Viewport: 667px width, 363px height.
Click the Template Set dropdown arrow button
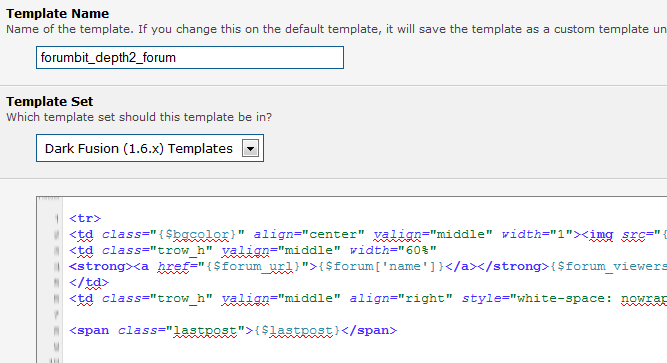click(250, 149)
